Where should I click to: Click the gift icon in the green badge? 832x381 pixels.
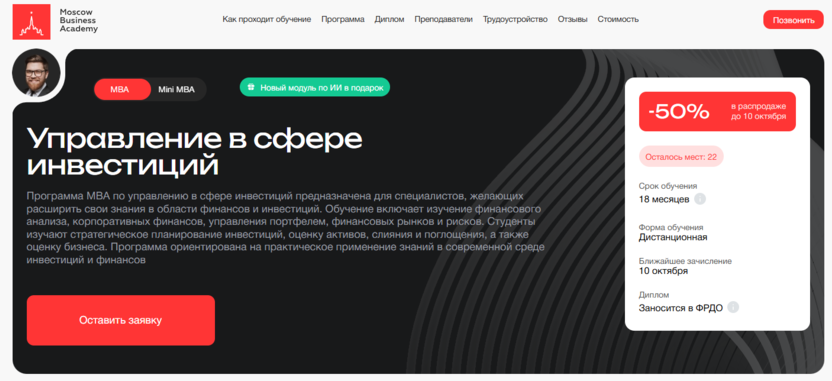coord(252,88)
